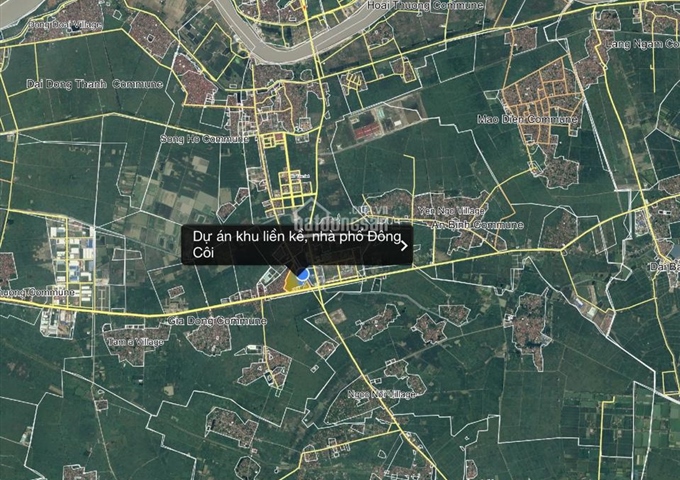The image size is (680, 480).
Task: Click the Gia Dong Commune label
Action: [217, 321]
